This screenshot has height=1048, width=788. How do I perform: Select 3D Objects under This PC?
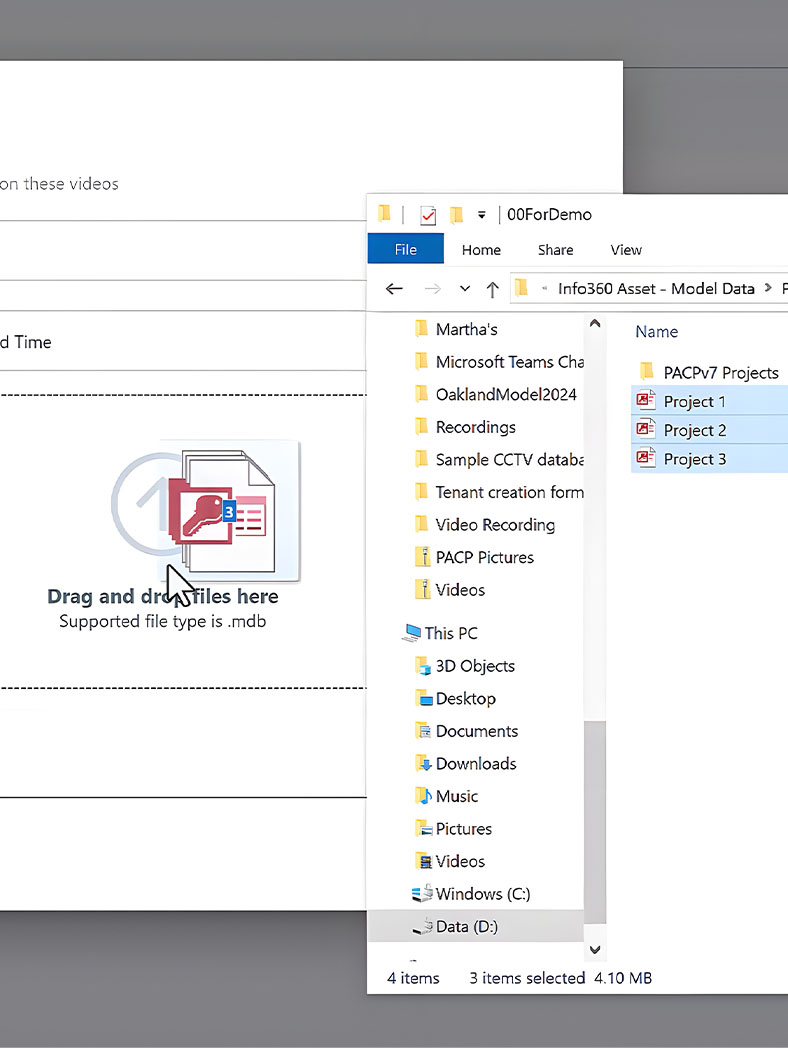pos(475,666)
